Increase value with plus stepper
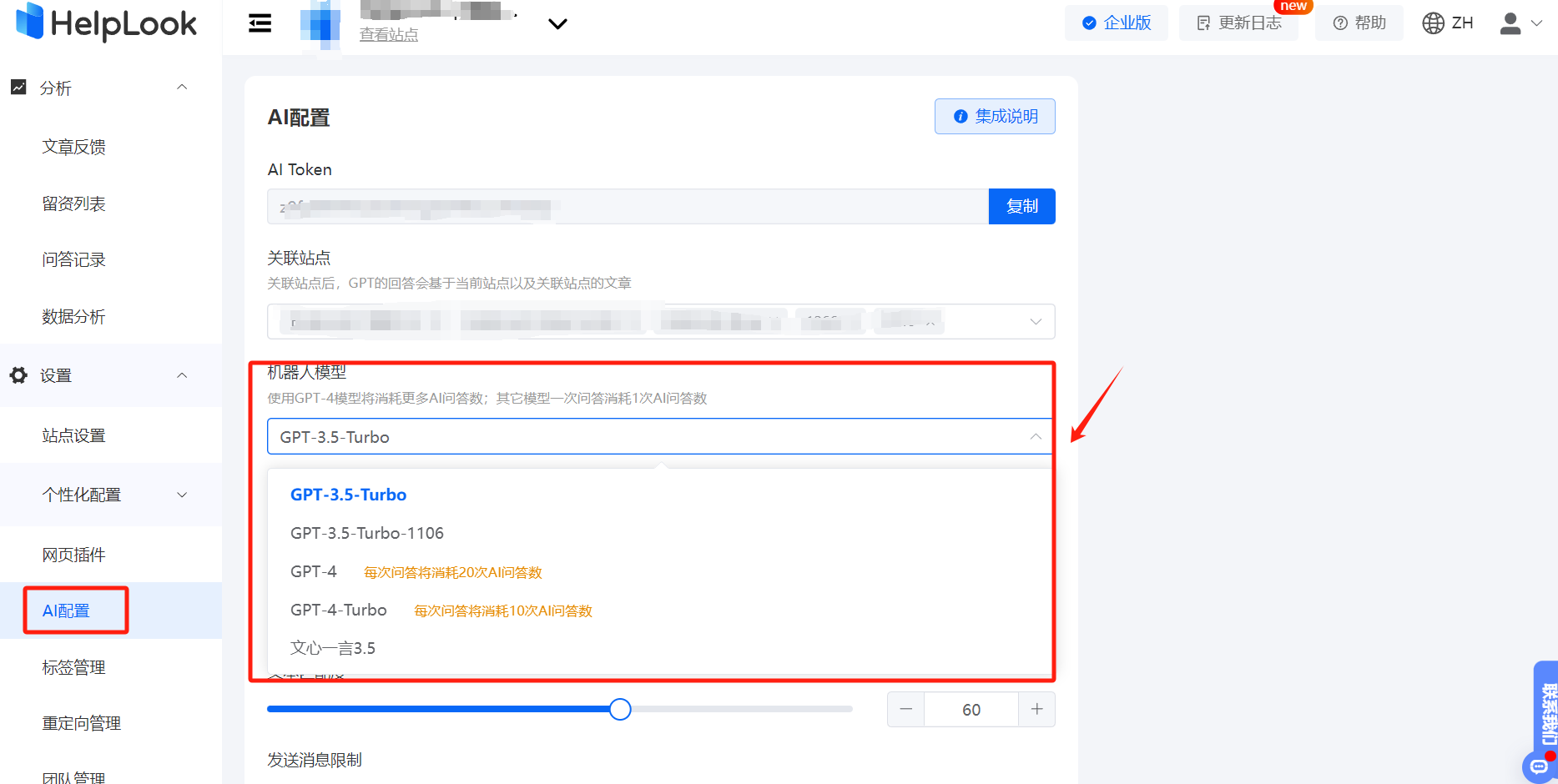Image resolution: width=1558 pixels, height=784 pixels. pos(1036,709)
